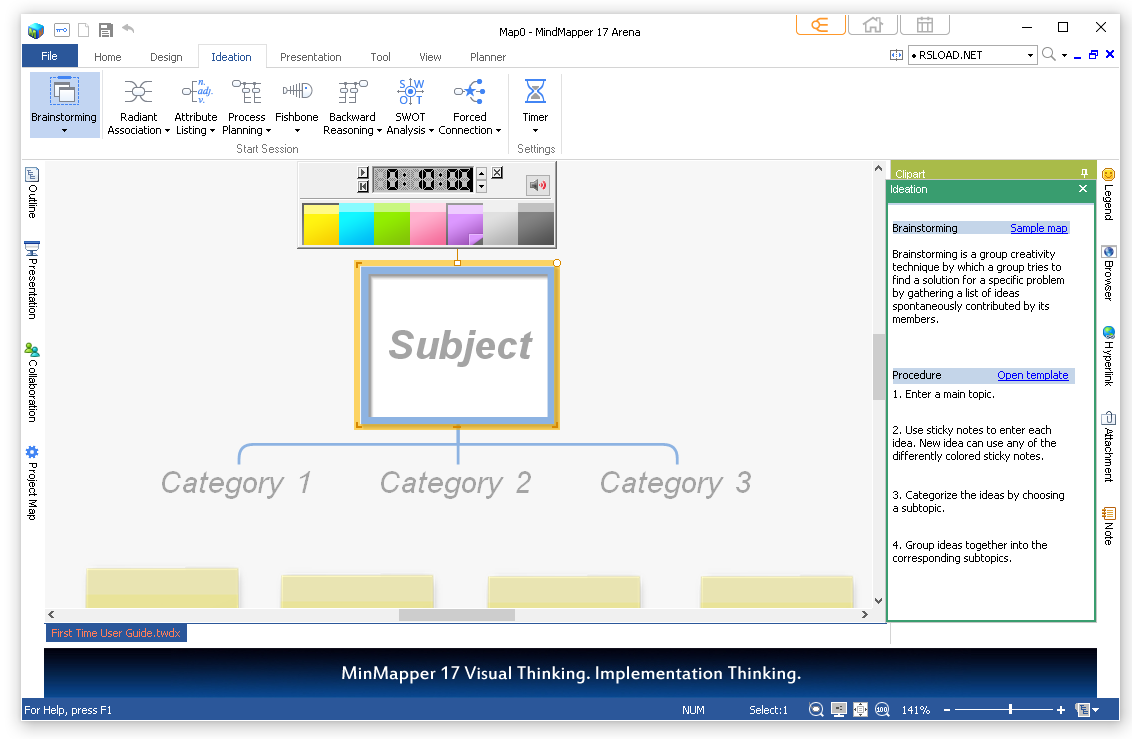Increase the timer with the up arrow
The image size is (1132, 739).
point(482,174)
